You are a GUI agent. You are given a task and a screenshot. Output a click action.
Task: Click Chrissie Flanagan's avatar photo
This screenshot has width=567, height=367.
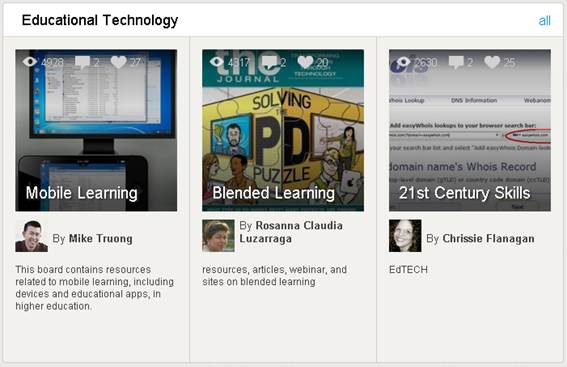tap(405, 236)
